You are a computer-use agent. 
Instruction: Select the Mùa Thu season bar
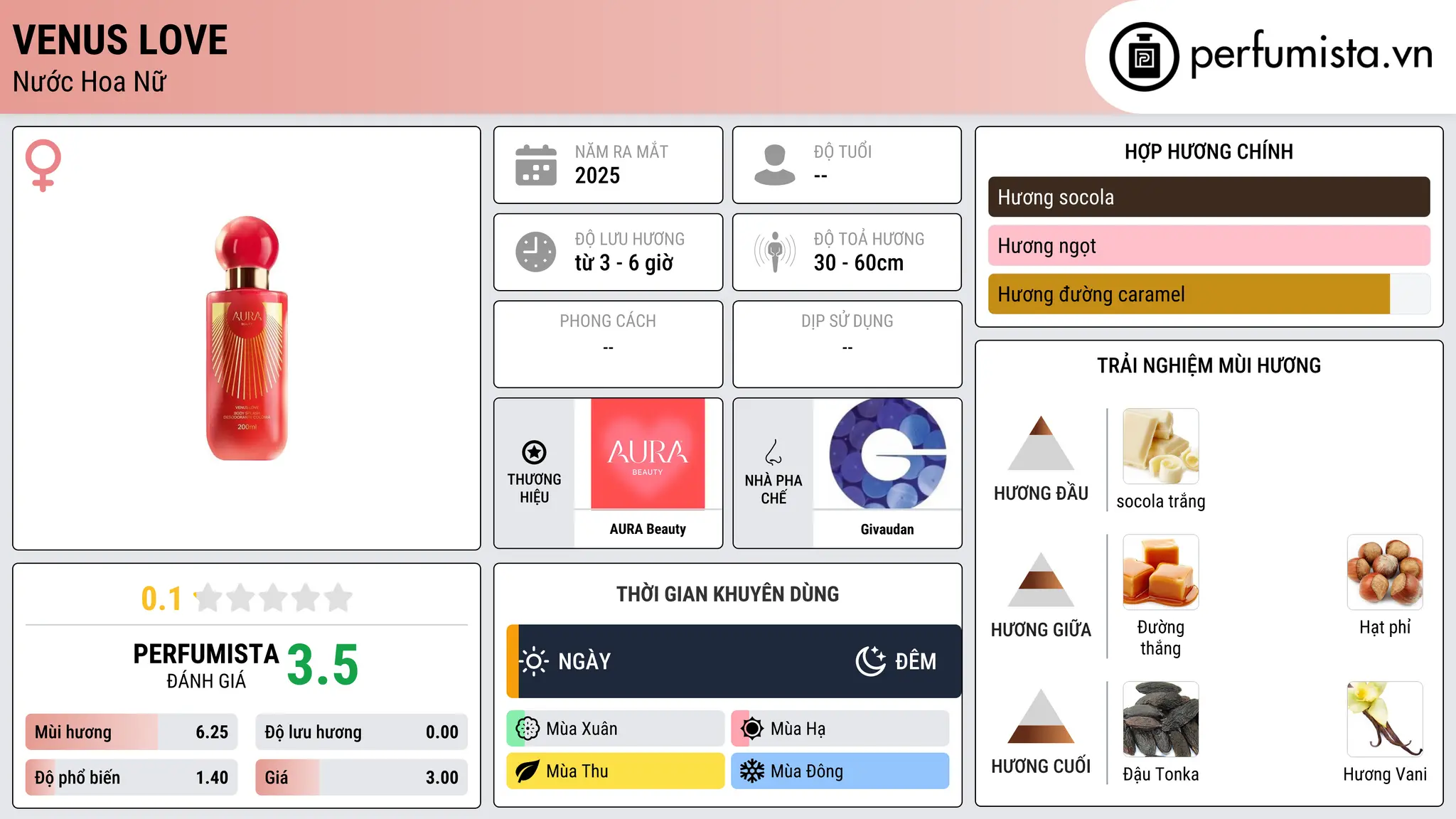pyautogui.click(x=616, y=771)
